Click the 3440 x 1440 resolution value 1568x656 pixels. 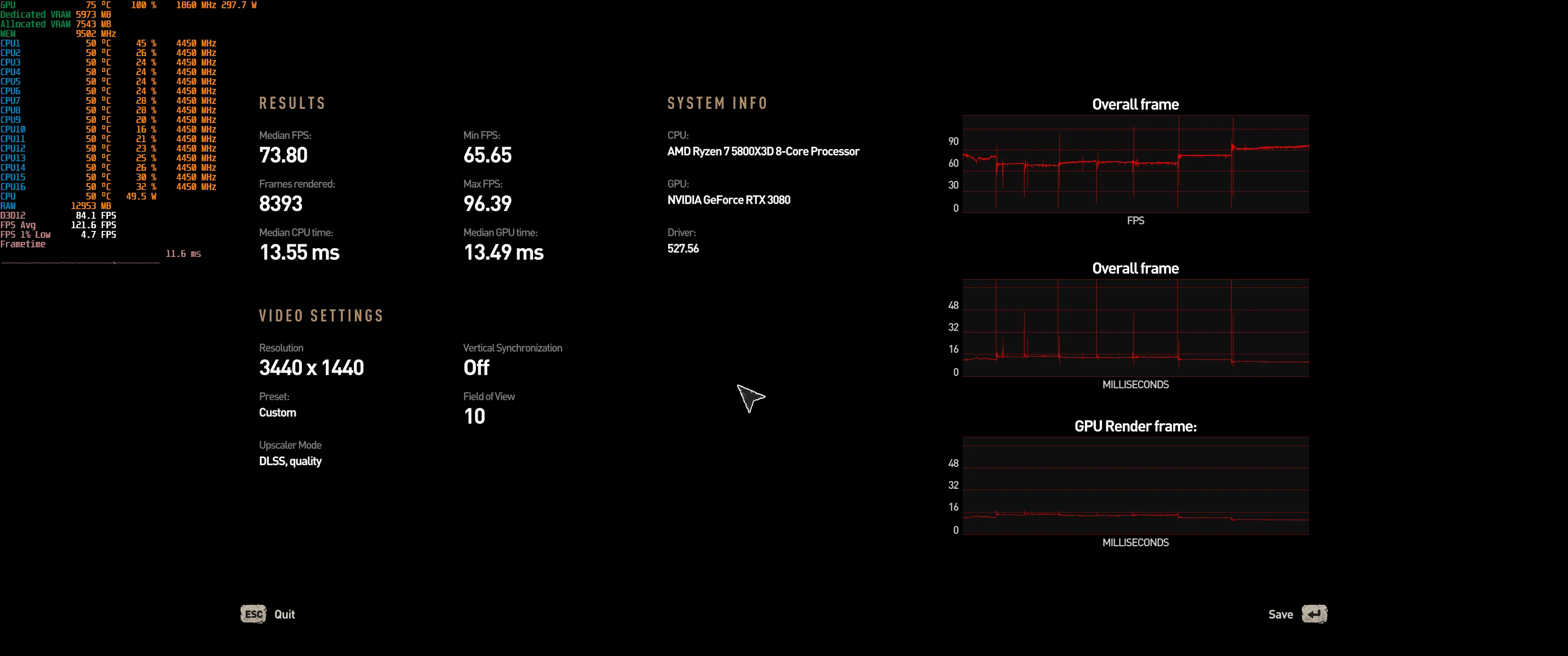[x=312, y=368]
